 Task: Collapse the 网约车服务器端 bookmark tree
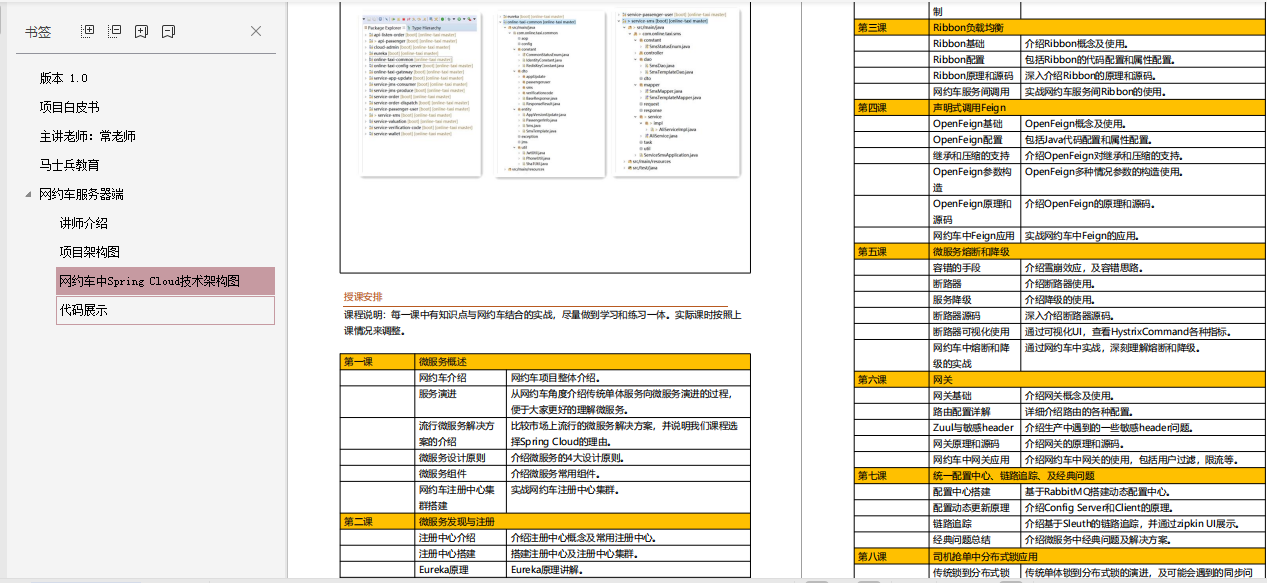[28, 194]
